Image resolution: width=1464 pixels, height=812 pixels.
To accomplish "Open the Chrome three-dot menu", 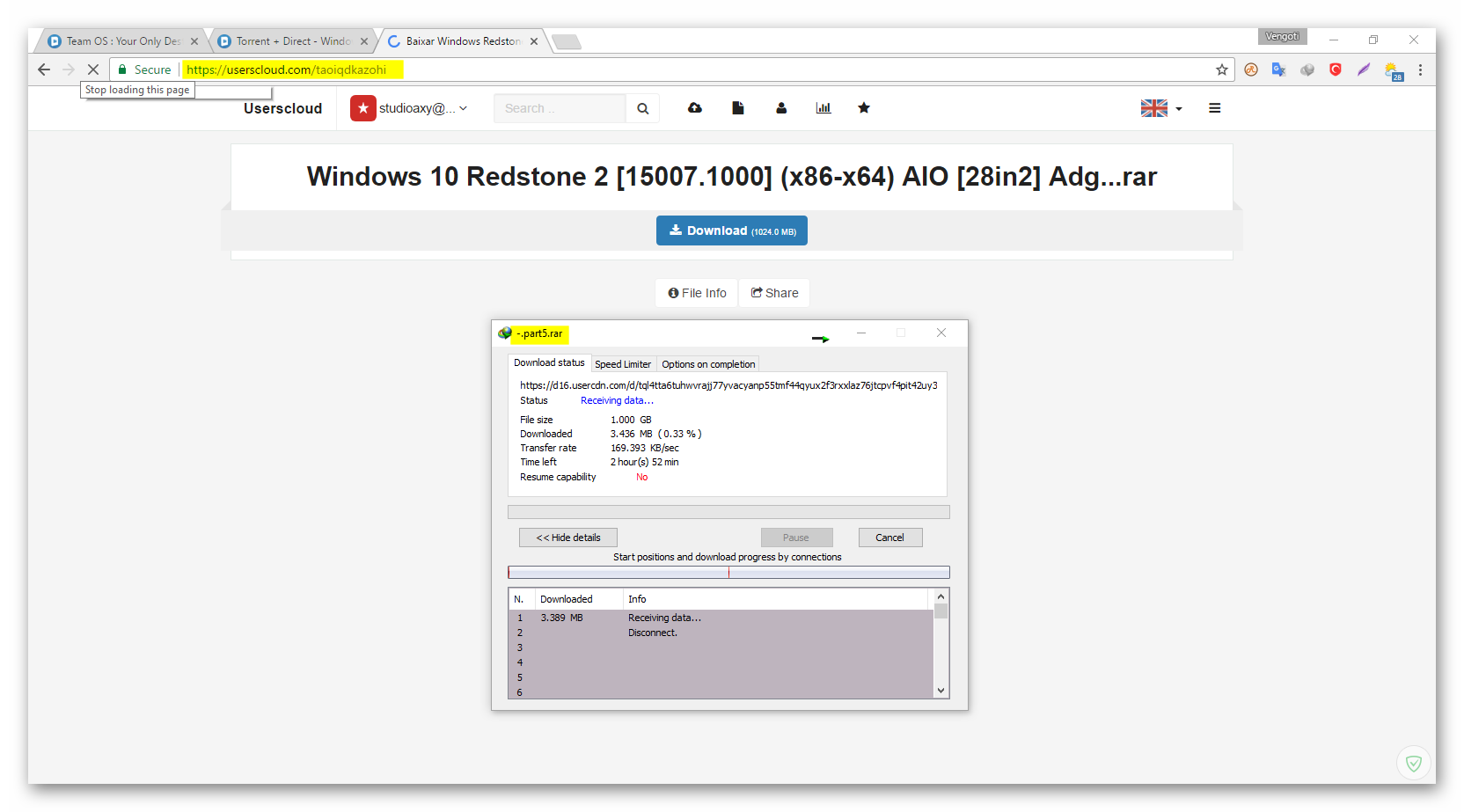I will point(1420,69).
